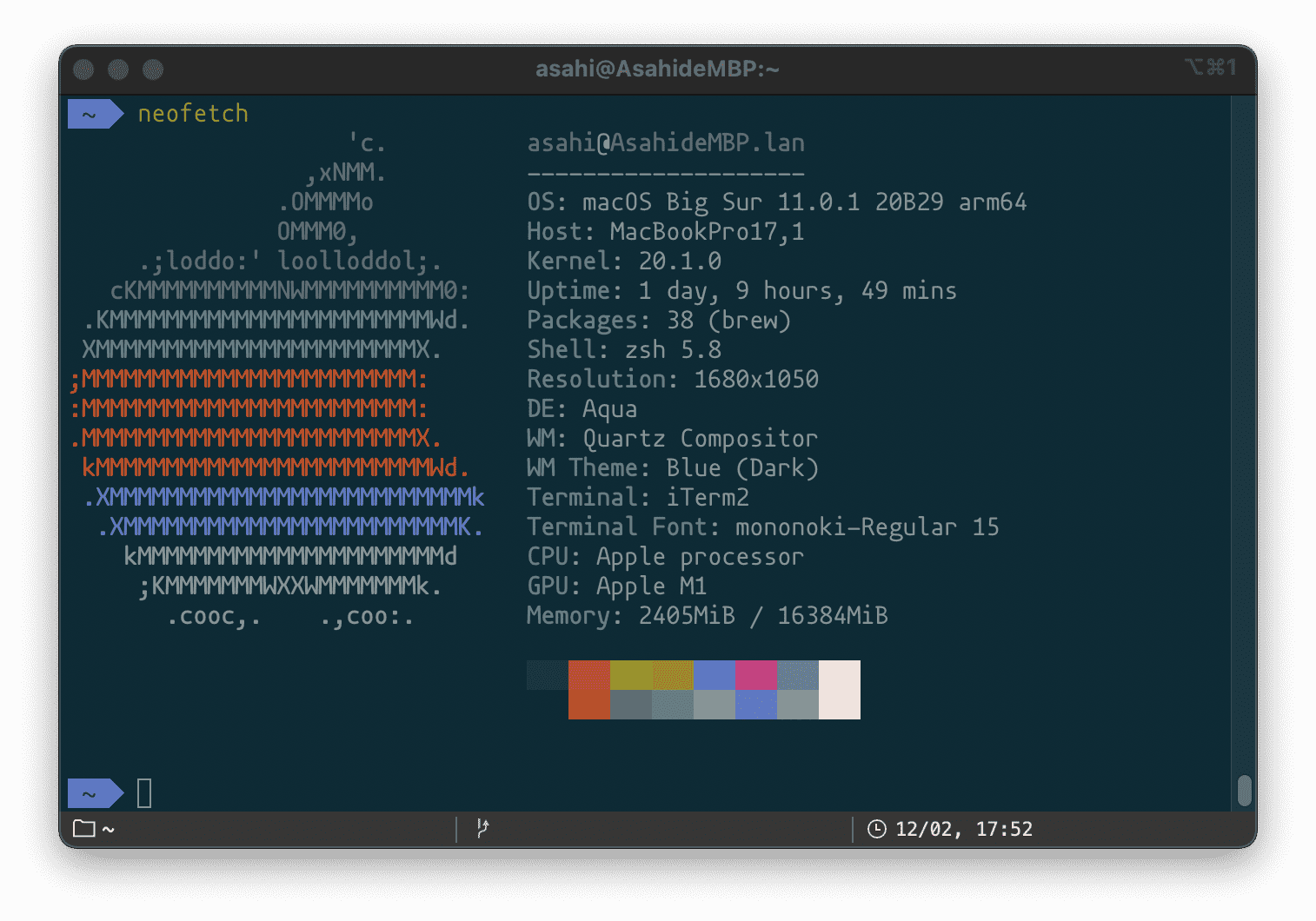
Task: Click the home directory prompt segment before neofetch
Action: (x=96, y=114)
